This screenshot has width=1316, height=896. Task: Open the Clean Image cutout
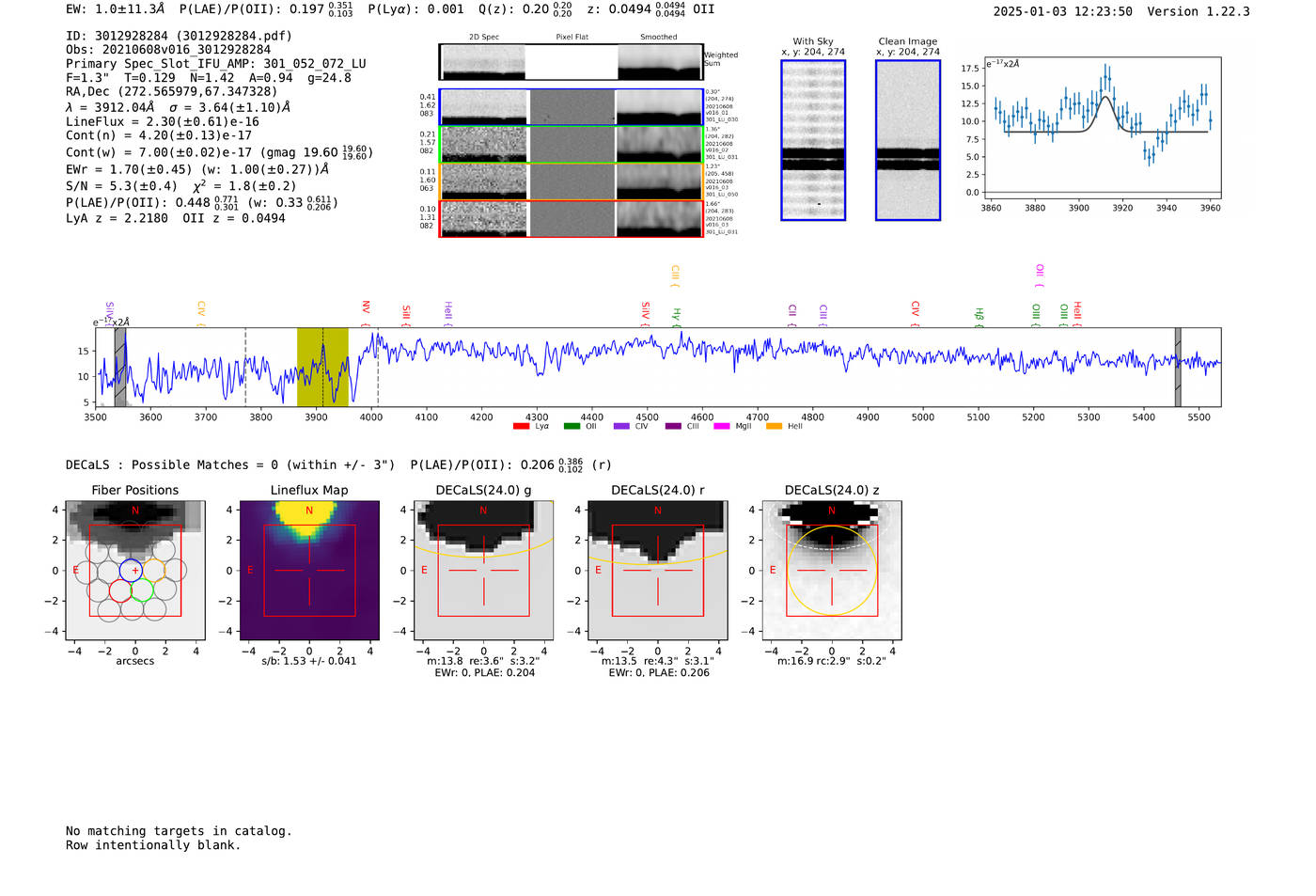click(908, 140)
